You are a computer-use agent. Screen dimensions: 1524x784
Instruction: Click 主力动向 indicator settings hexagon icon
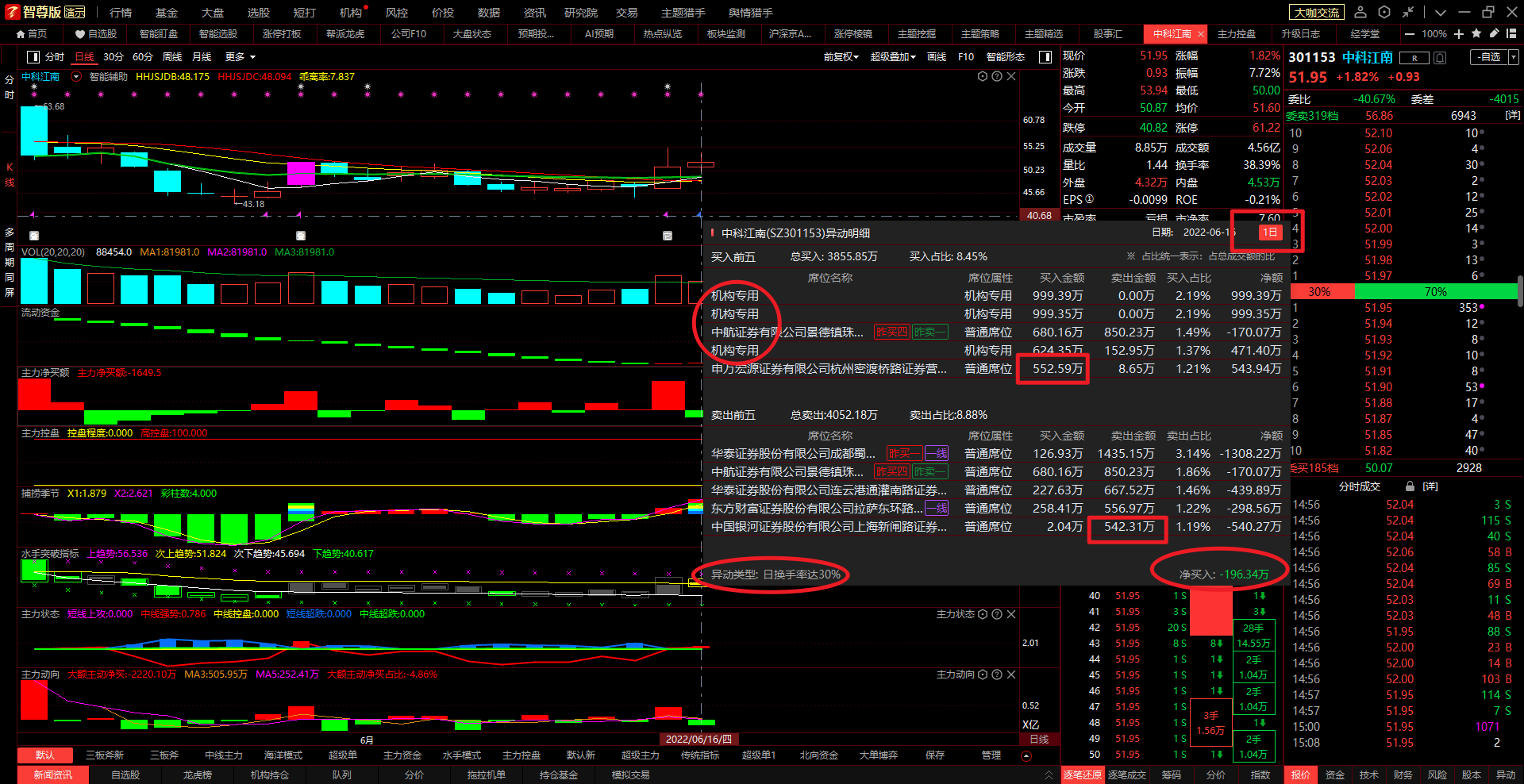(x=983, y=674)
